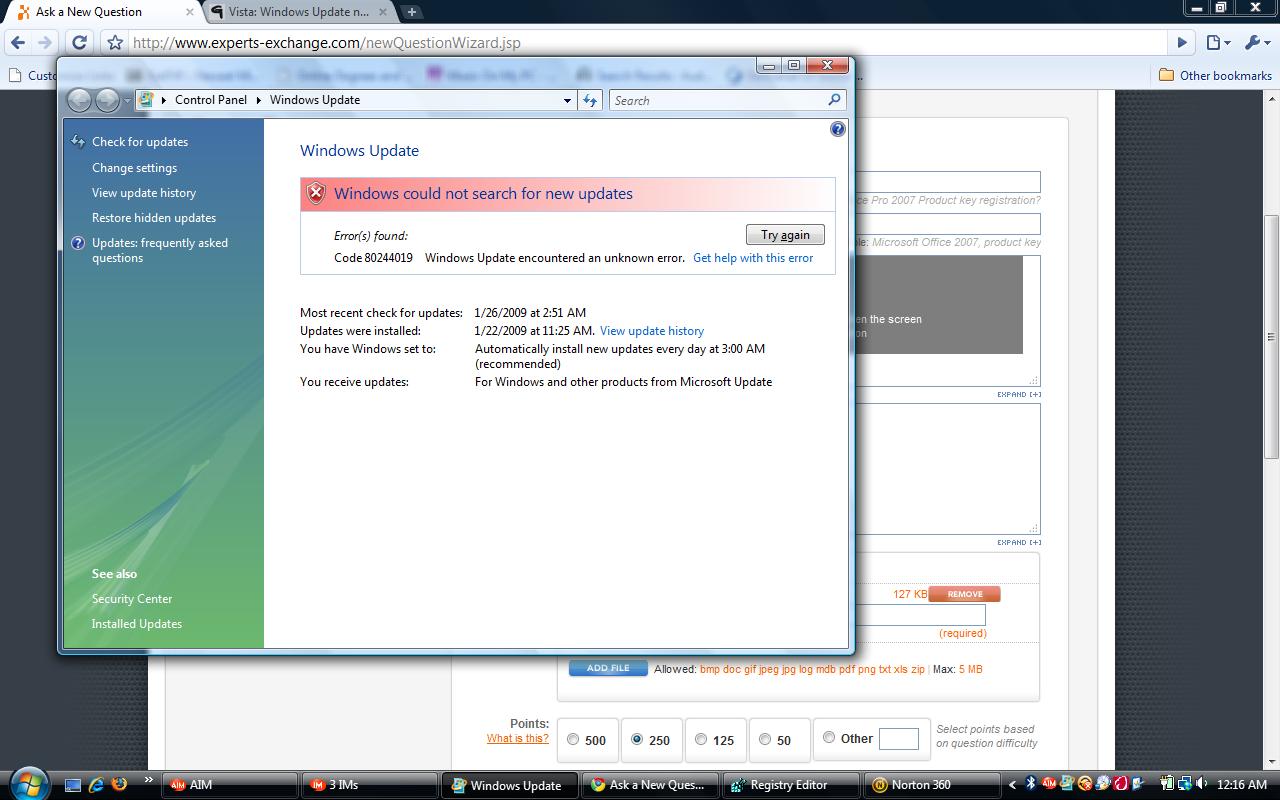Expand the hidden system tray icons

(x=1012, y=785)
